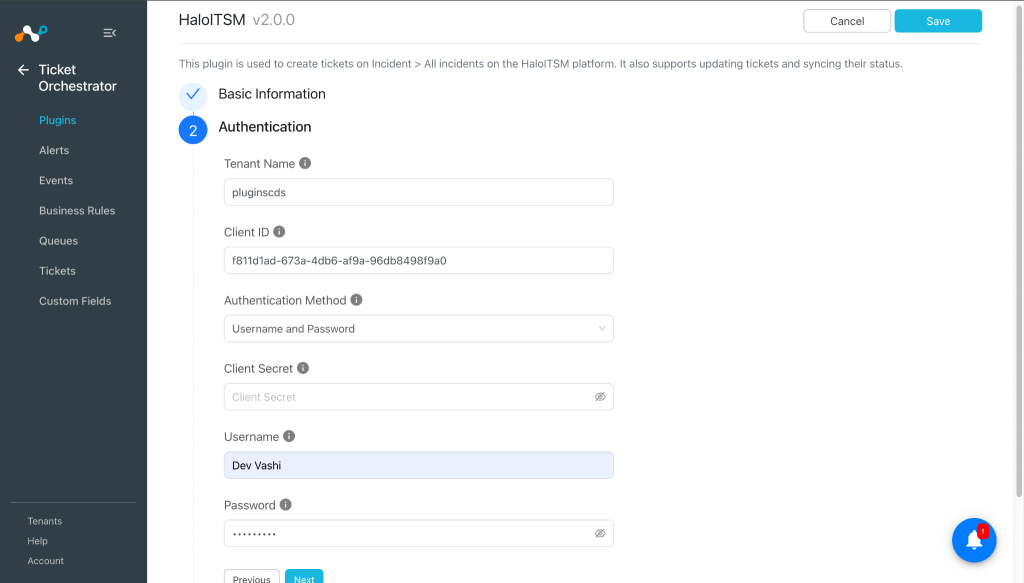Go back with Ticket Orchestrator arrow
Screen dimensions: 1024x583
(24, 70)
